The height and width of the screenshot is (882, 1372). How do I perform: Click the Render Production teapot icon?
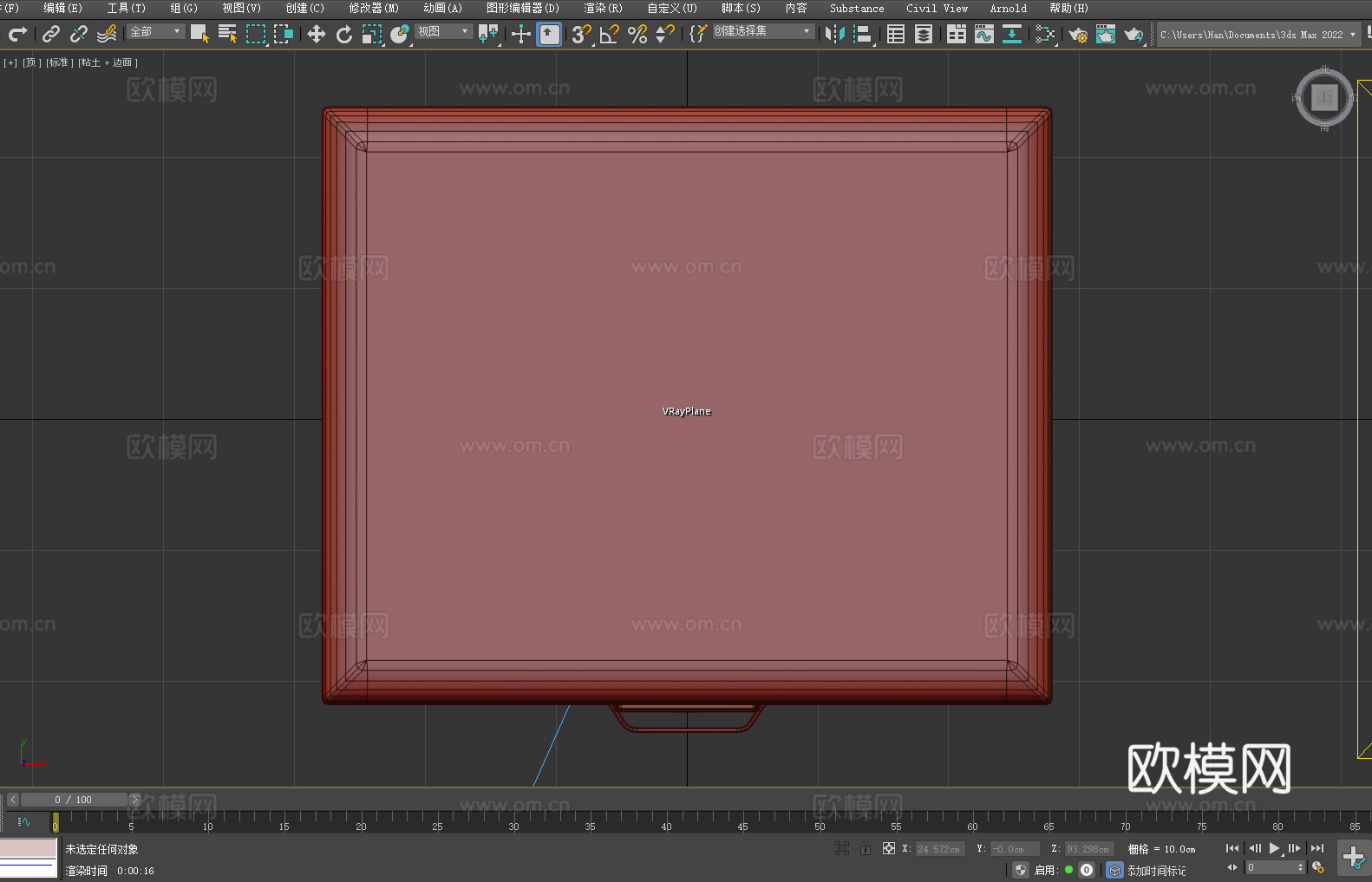[1134, 34]
